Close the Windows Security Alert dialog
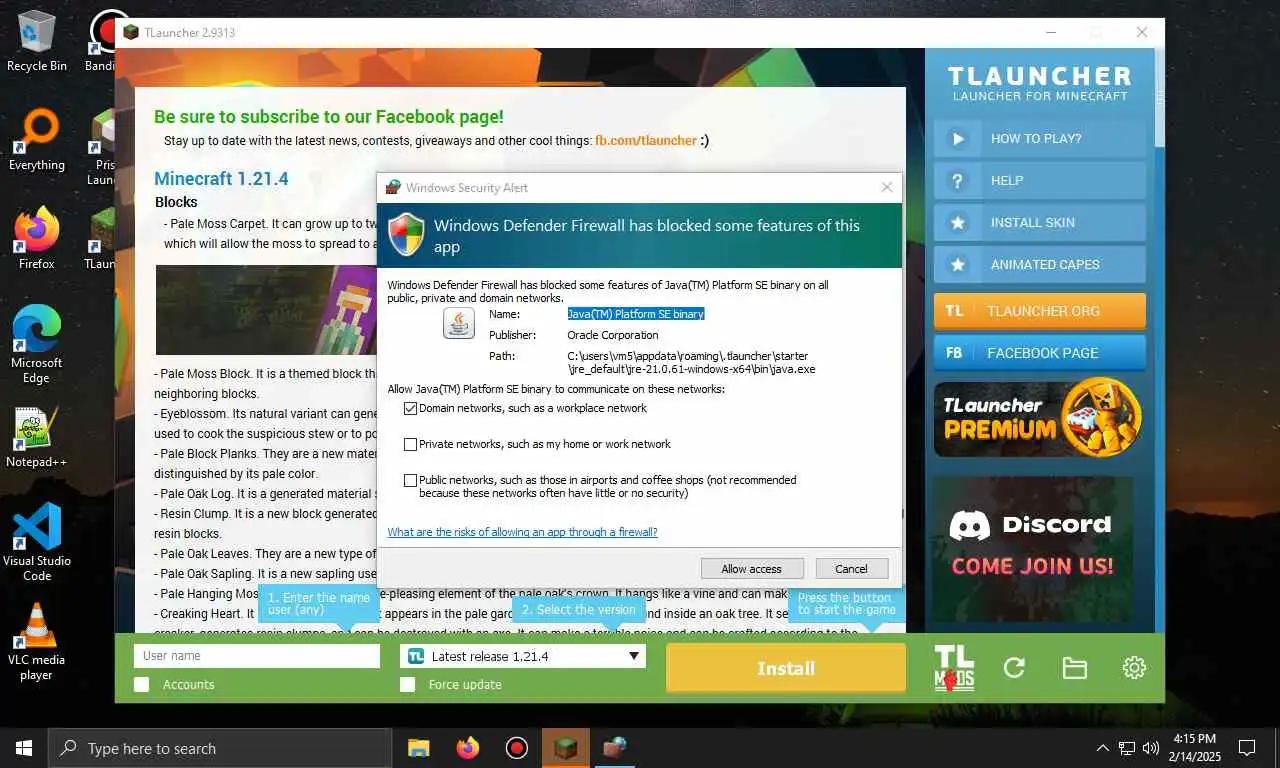This screenshot has height=768, width=1280. [887, 187]
